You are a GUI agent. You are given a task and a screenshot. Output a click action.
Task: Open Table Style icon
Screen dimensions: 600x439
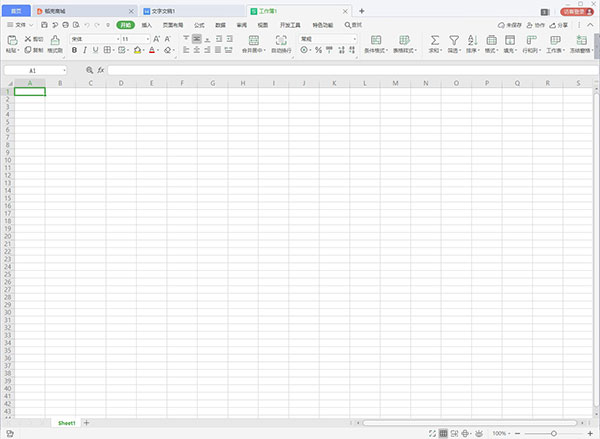point(404,40)
